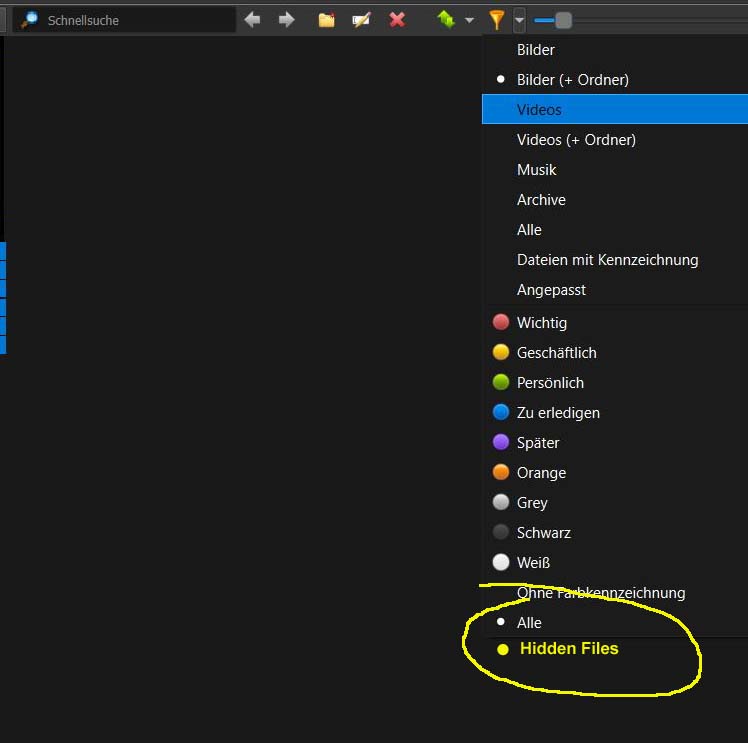Click the red X delete icon
Screen dimensions: 748x743
pos(397,19)
